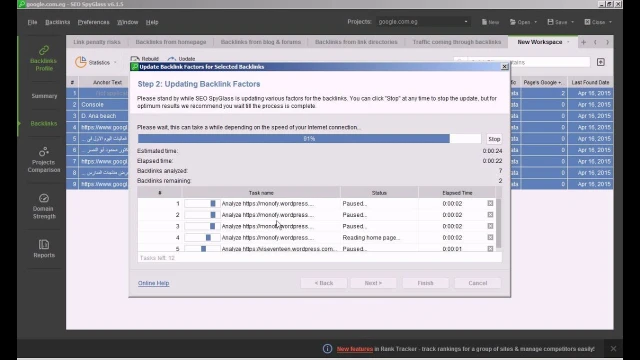The height and width of the screenshot is (360, 640).
Task: Sort by Status column header
Action: coord(379,193)
